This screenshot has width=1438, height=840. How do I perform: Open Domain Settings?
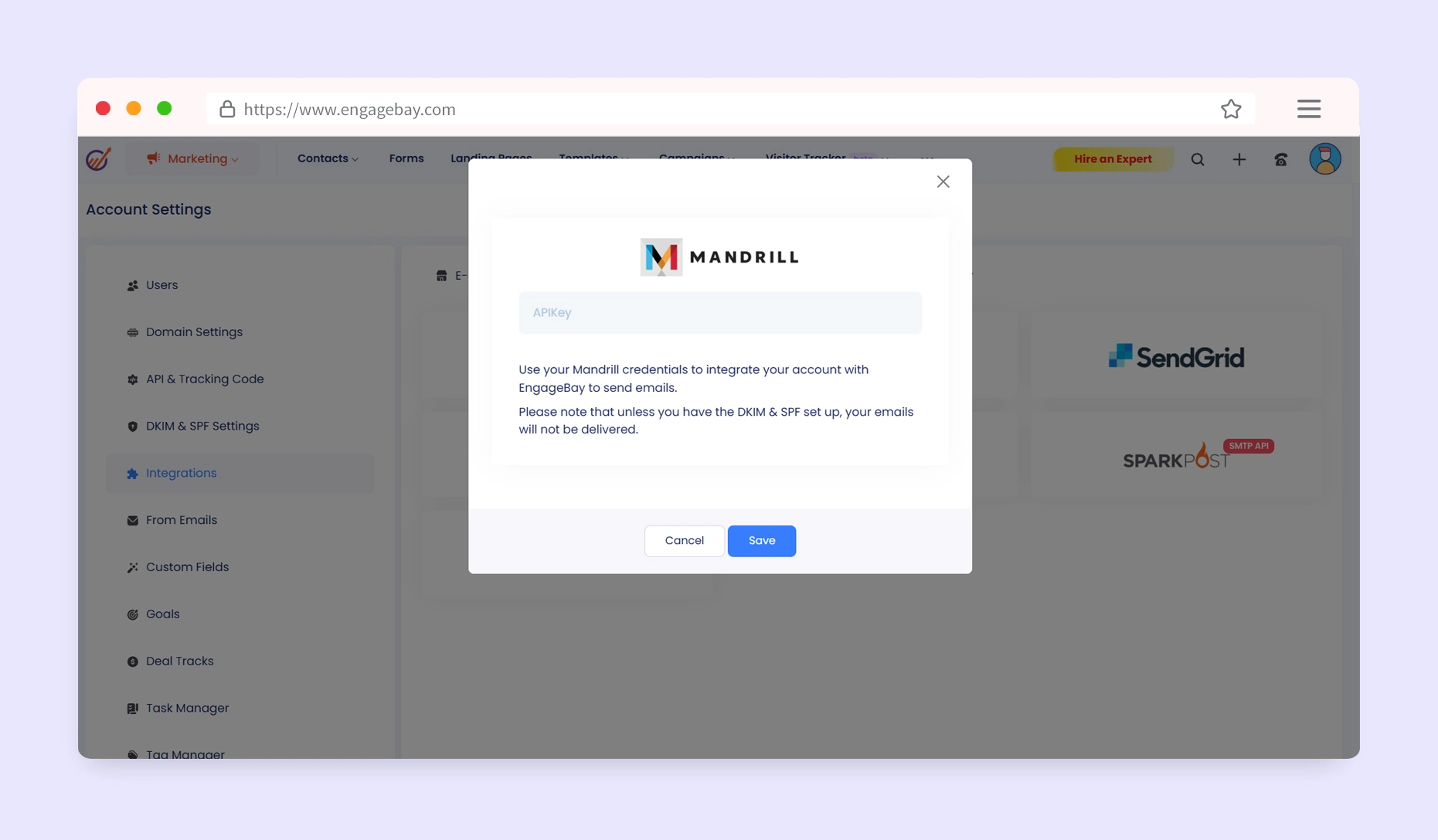(240, 332)
